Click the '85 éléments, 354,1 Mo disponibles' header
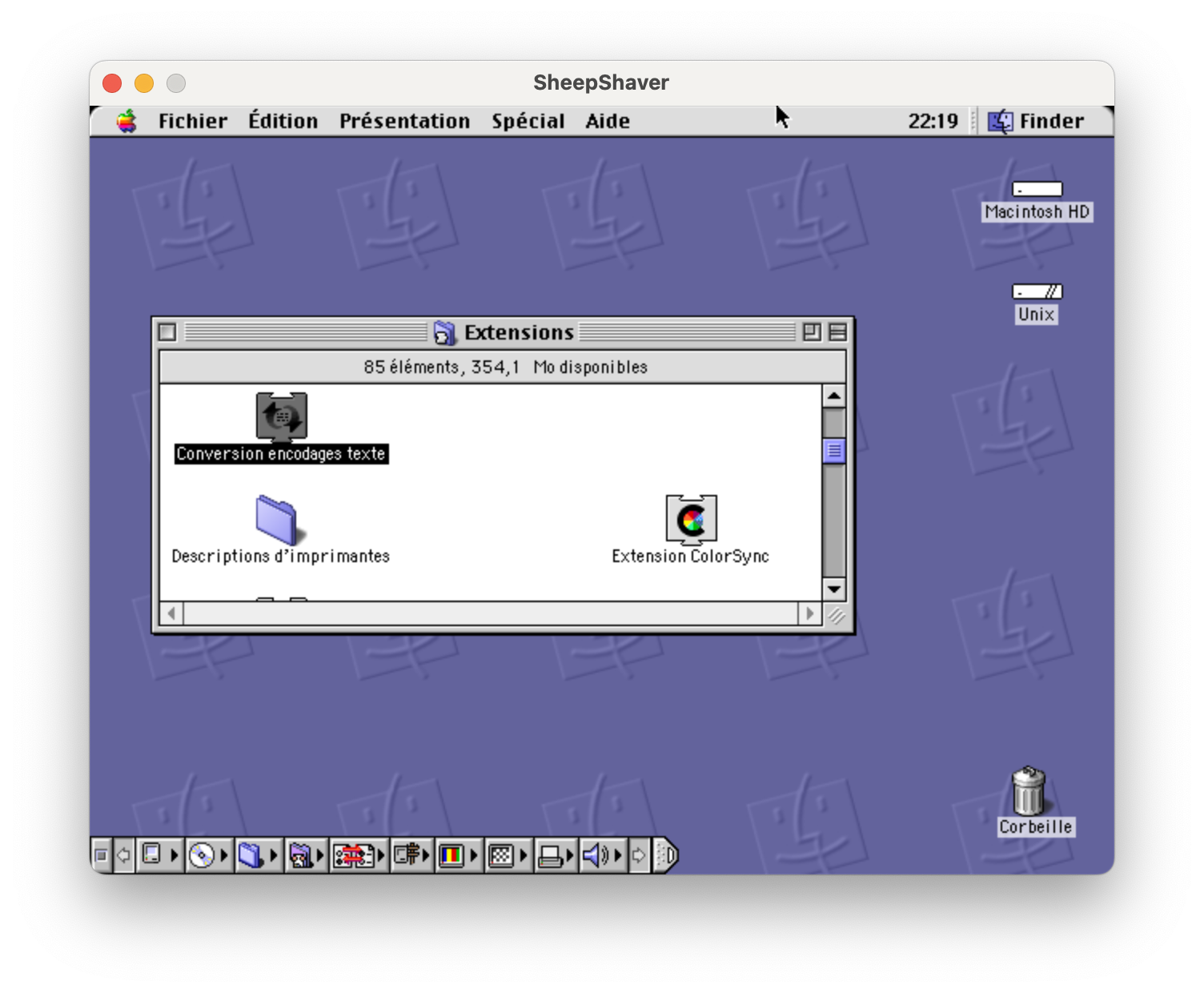The height and width of the screenshot is (993, 1204). point(505,368)
